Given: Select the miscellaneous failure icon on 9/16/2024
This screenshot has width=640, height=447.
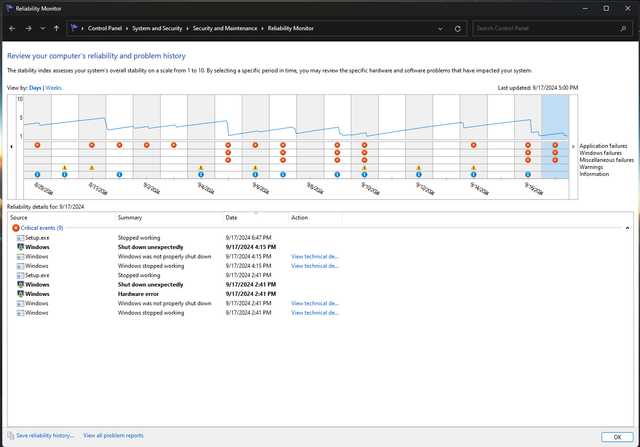Looking at the screenshot, I should tap(528, 160).
